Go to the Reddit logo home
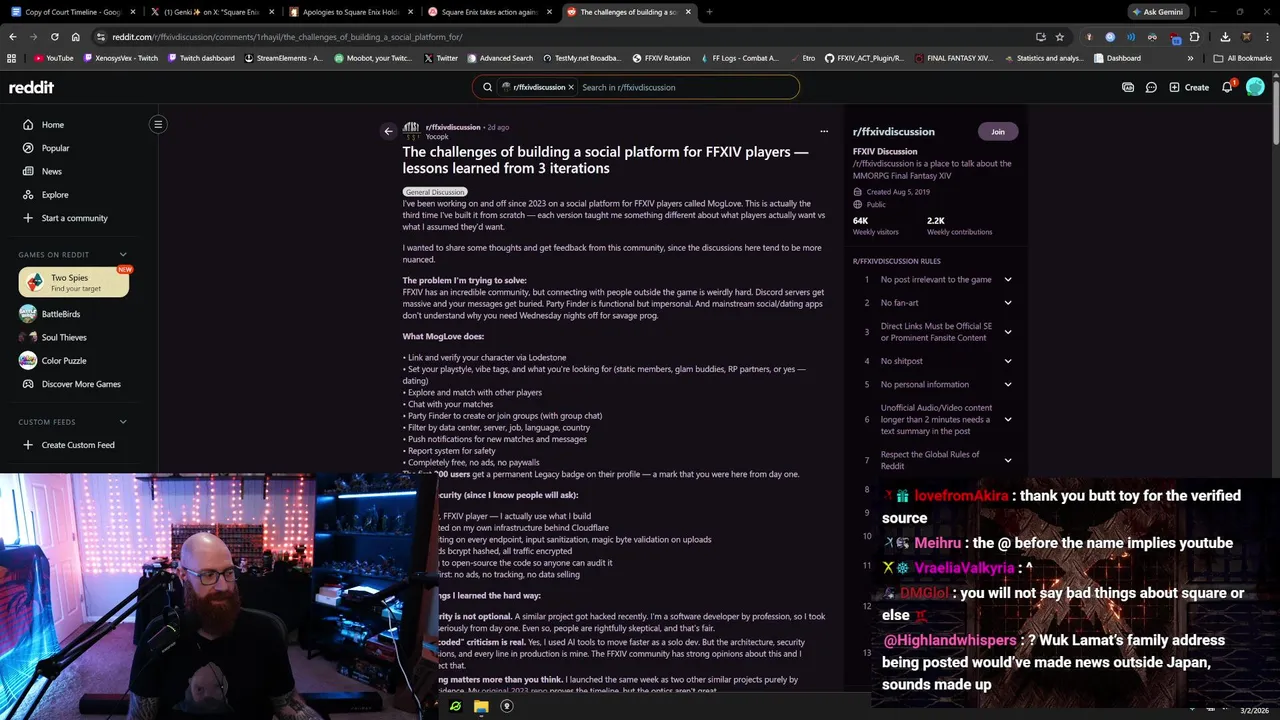Viewport: 1280px width, 720px height. click(x=31, y=87)
